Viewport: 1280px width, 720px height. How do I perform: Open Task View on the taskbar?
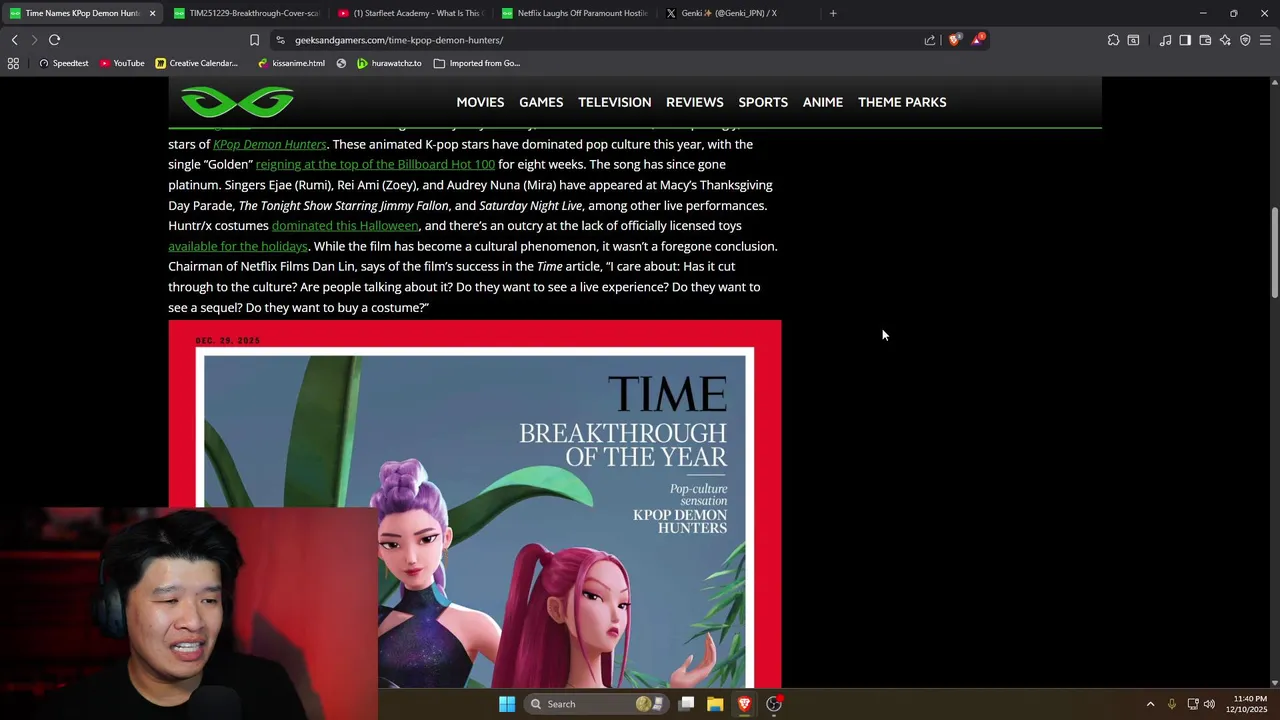click(x=686, y=704)
